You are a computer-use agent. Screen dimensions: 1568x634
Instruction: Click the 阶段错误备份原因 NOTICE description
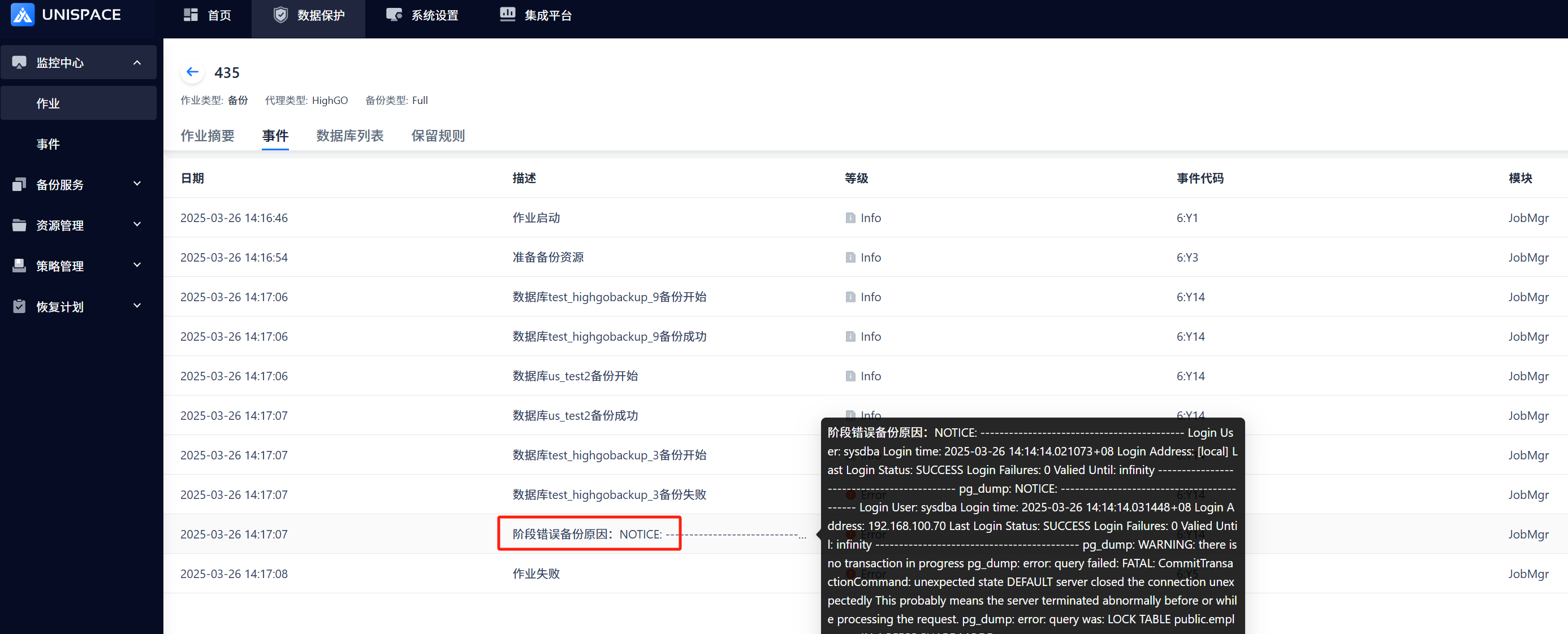click(589, 533)
